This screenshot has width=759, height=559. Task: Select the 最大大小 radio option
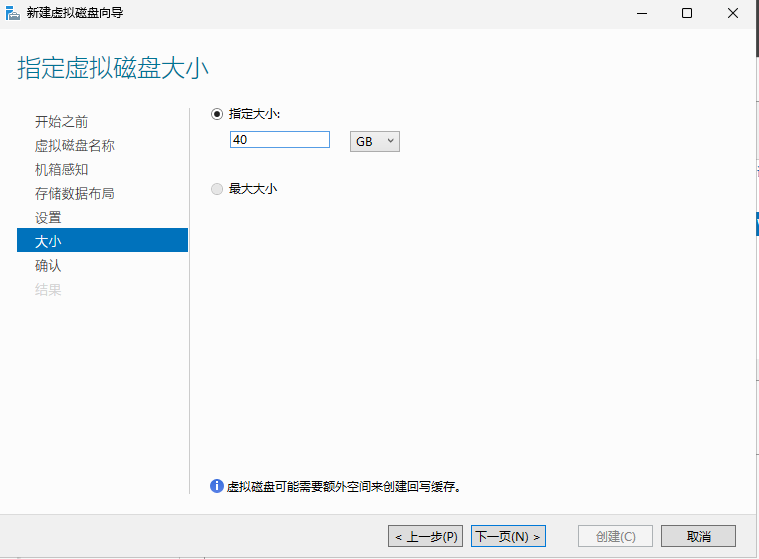click(217, 189)
